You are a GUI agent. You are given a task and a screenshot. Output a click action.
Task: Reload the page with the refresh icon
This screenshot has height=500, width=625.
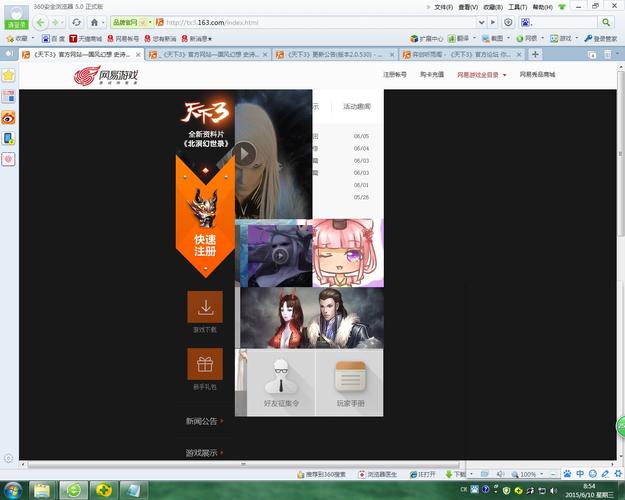pyautogui.click(x=77, y=22)
